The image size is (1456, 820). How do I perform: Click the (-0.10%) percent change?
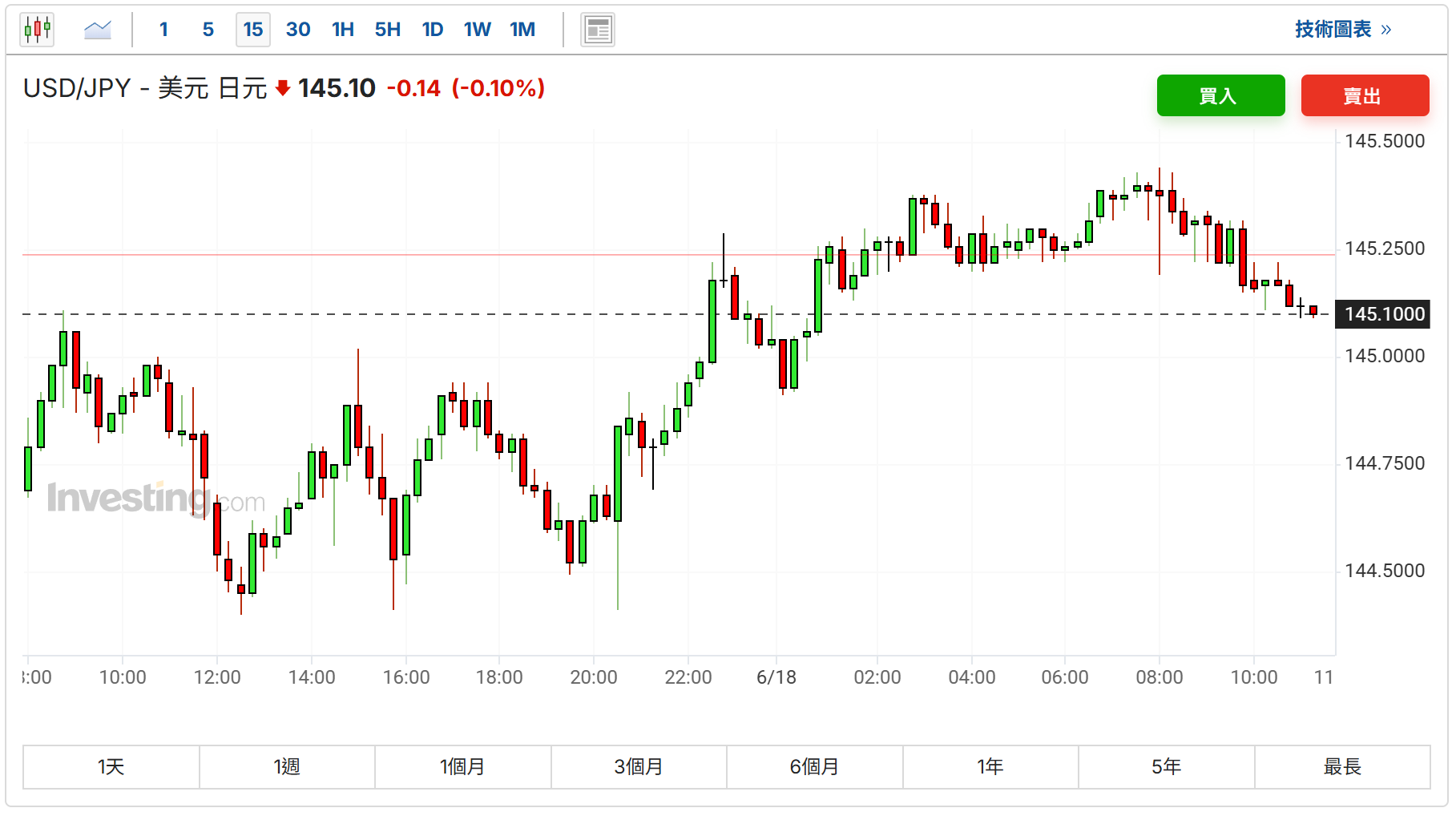[498, 88]
